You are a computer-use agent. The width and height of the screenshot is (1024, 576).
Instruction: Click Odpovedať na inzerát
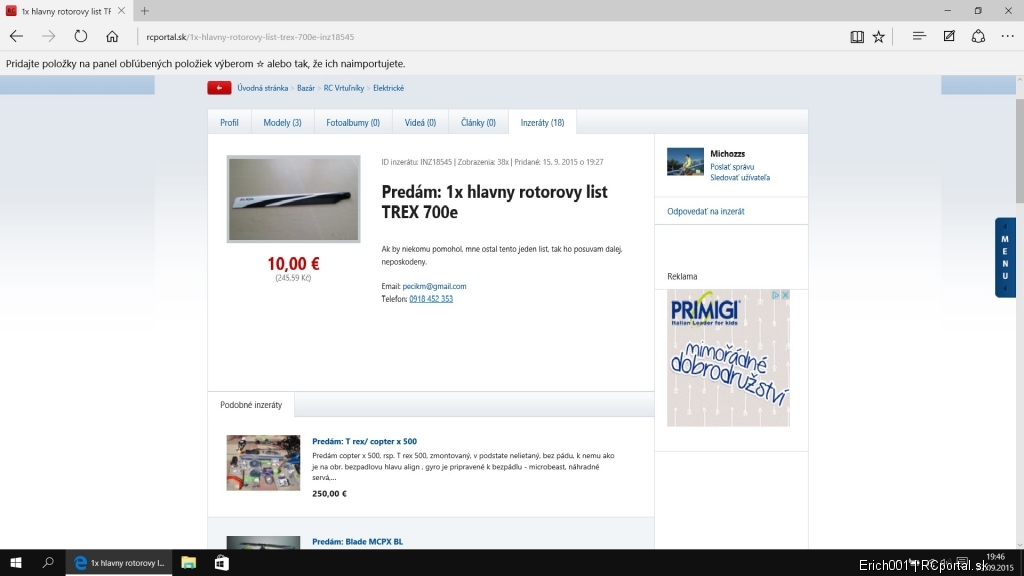tap(705, 212)
